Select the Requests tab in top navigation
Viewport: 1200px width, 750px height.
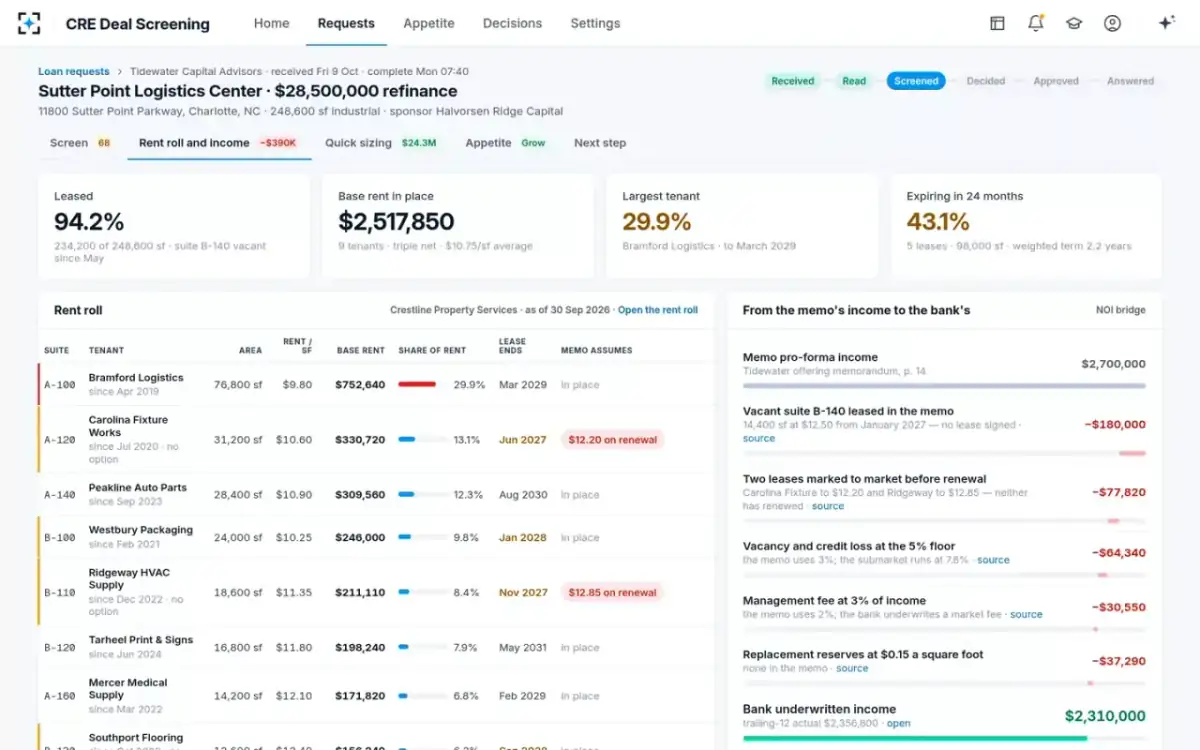346,23
